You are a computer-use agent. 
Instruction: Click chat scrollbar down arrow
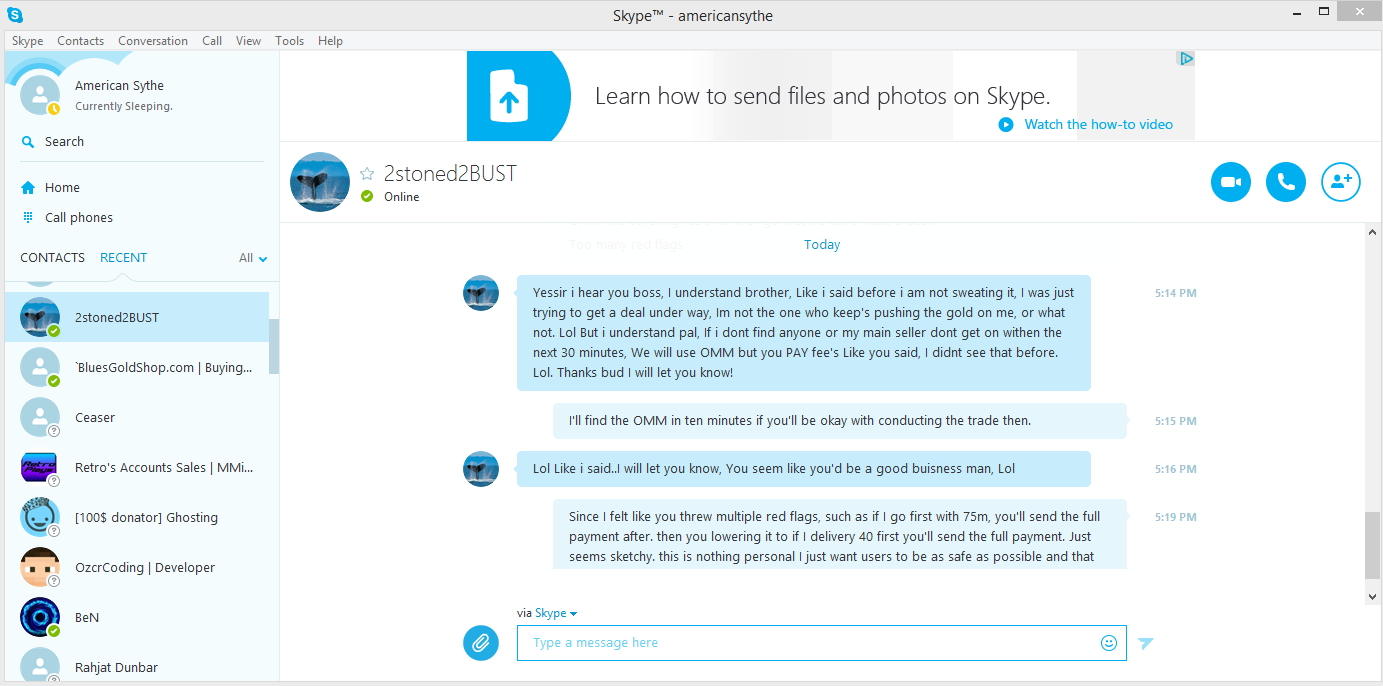pos(1372,596)
